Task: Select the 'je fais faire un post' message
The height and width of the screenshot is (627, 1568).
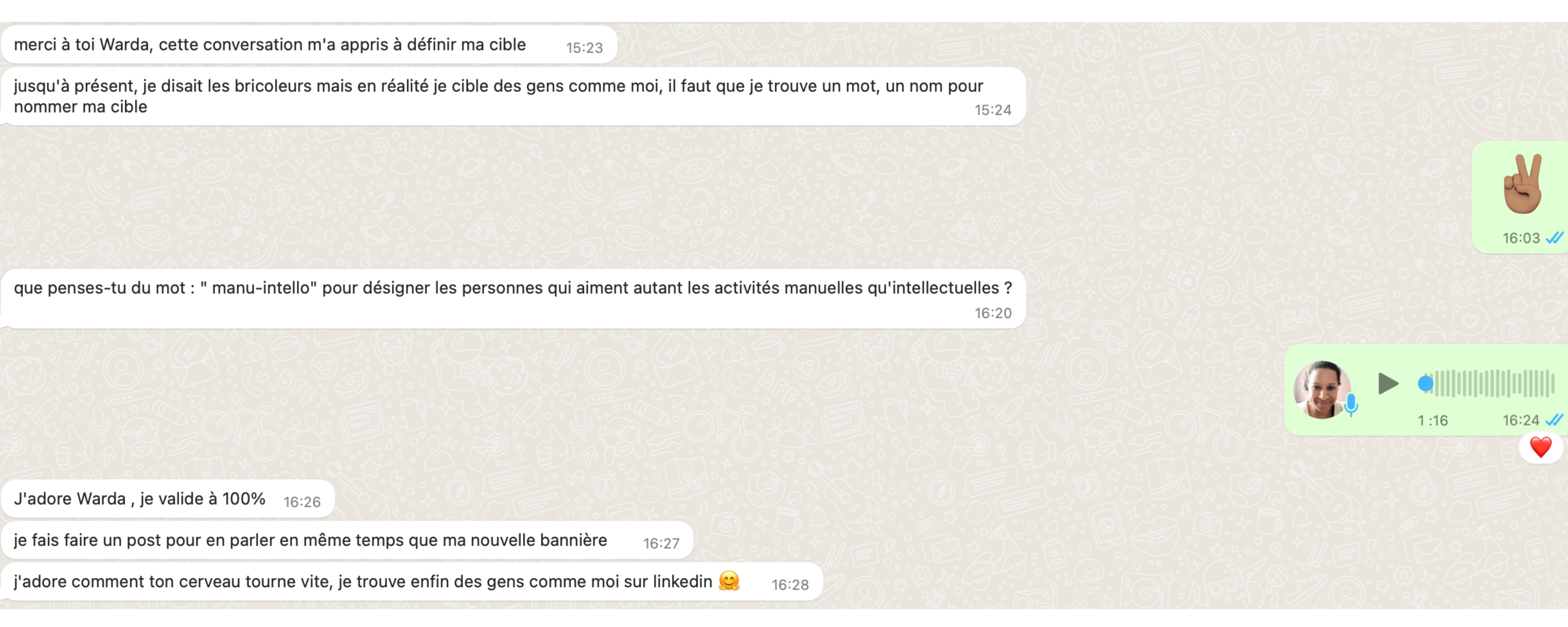Action: tap(348, 540)
